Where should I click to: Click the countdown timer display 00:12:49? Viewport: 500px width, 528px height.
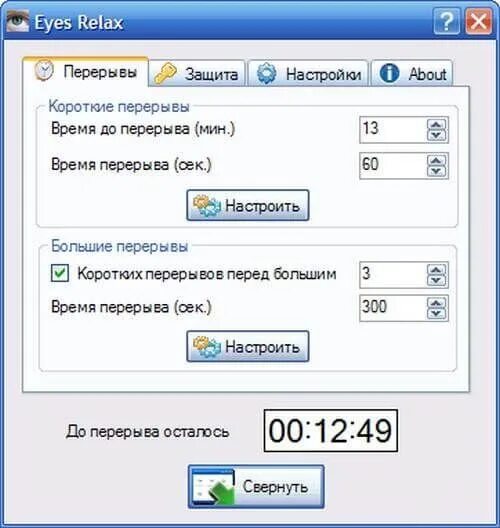[x=331, y=431]
